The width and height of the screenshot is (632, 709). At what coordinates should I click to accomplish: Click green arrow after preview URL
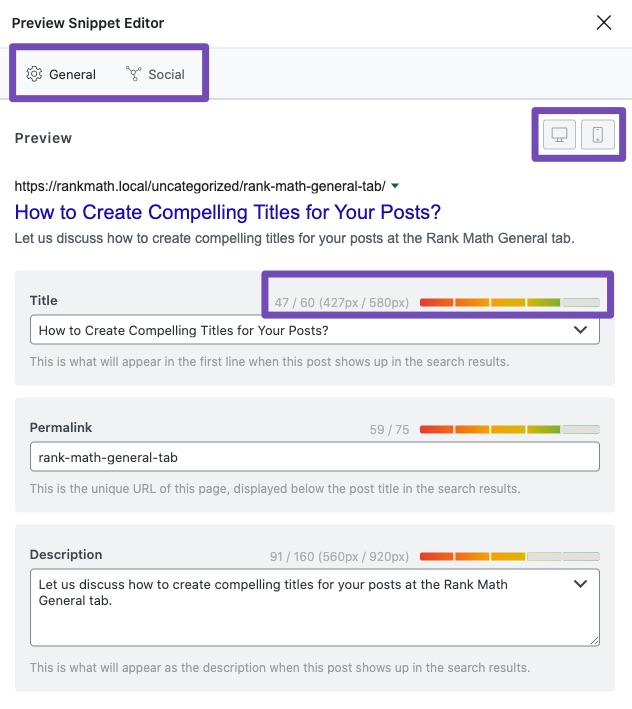coord(395,186)
